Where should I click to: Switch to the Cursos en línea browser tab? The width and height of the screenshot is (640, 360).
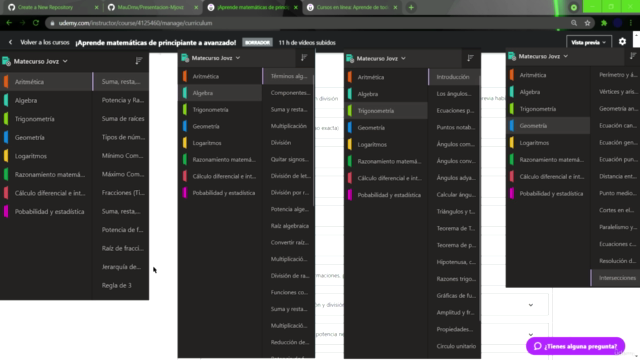click(352, 7)
